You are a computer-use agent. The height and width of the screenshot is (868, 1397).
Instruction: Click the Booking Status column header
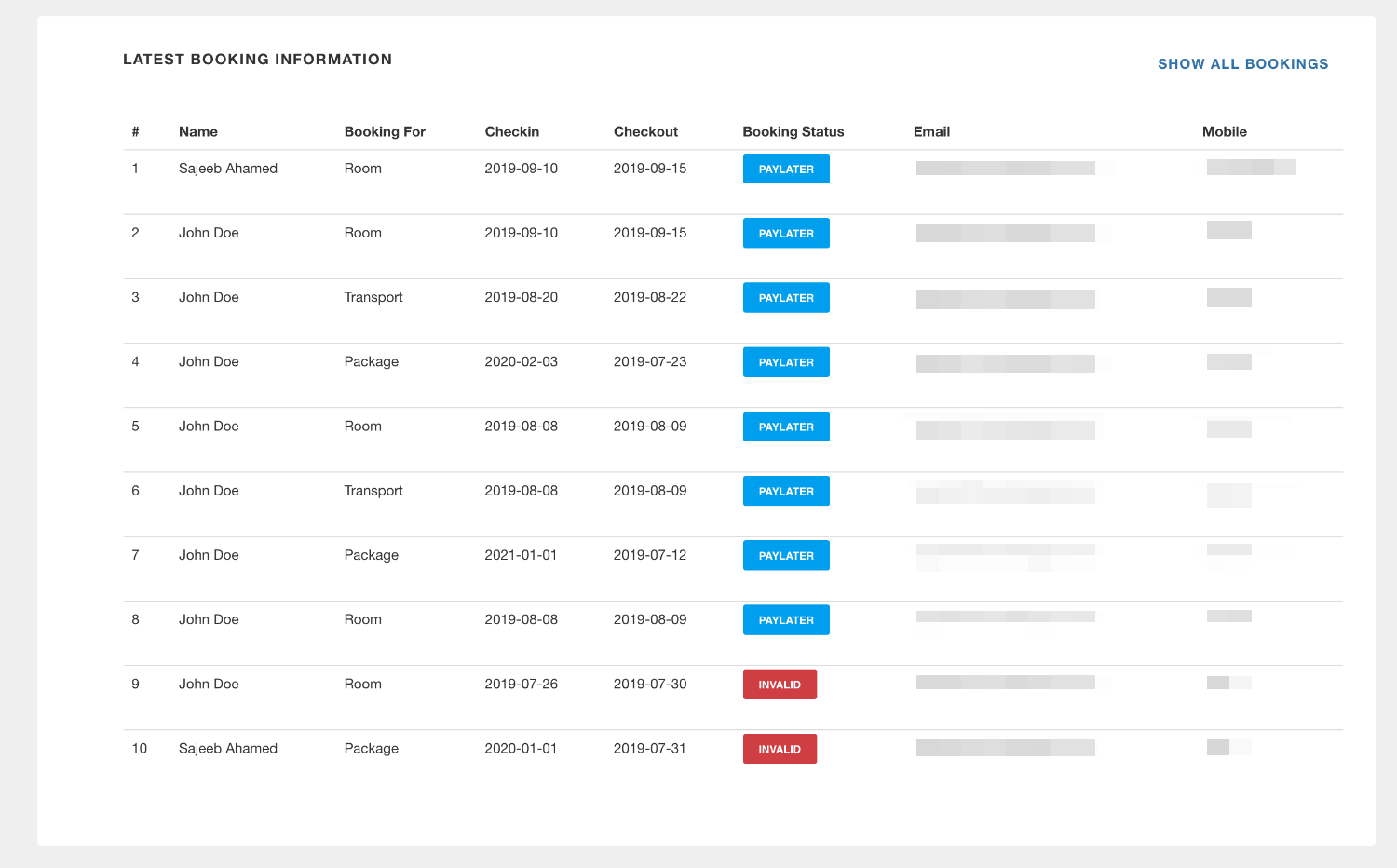click(x=793, y=131)
